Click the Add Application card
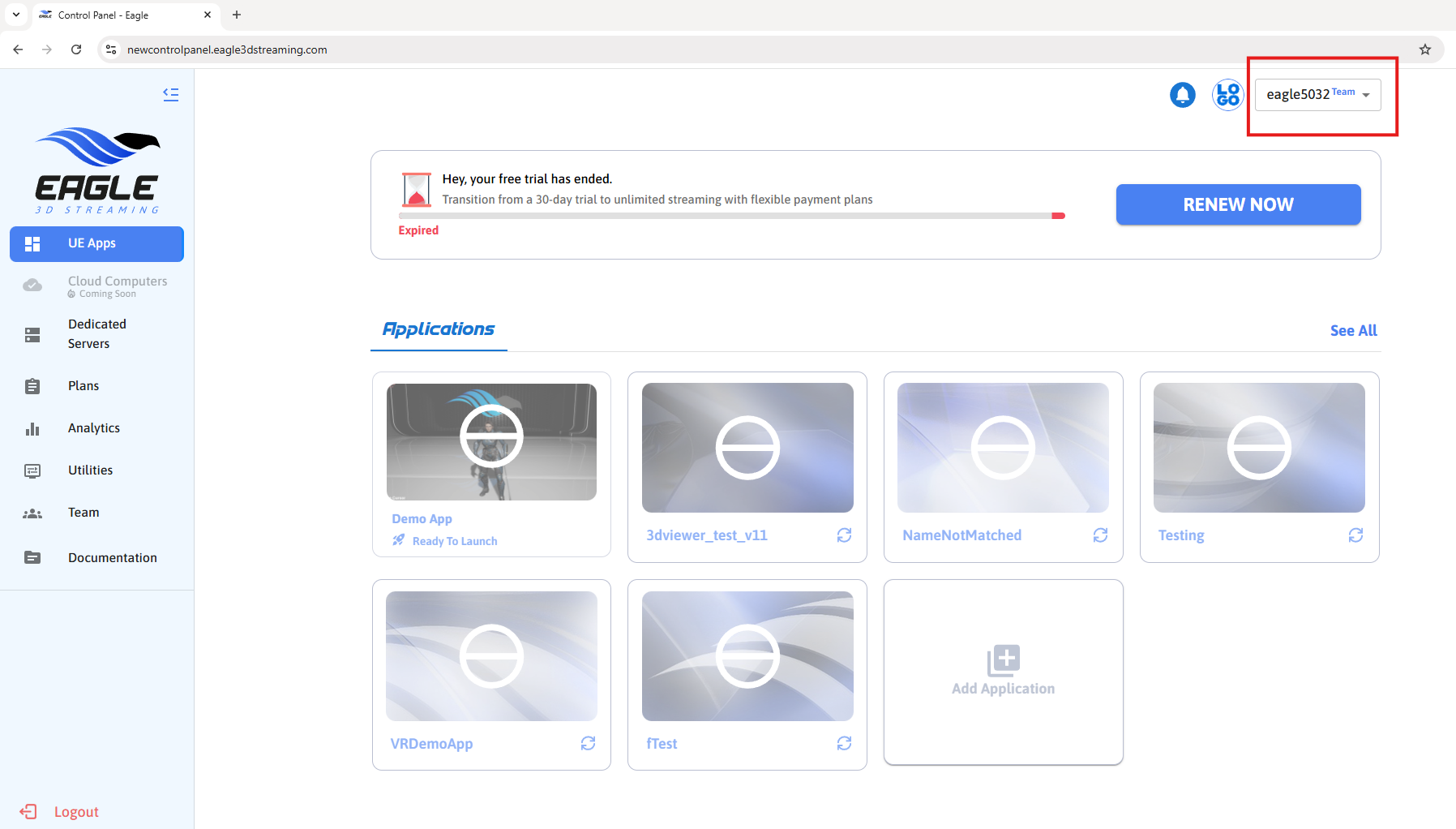 coord(1003,672)
